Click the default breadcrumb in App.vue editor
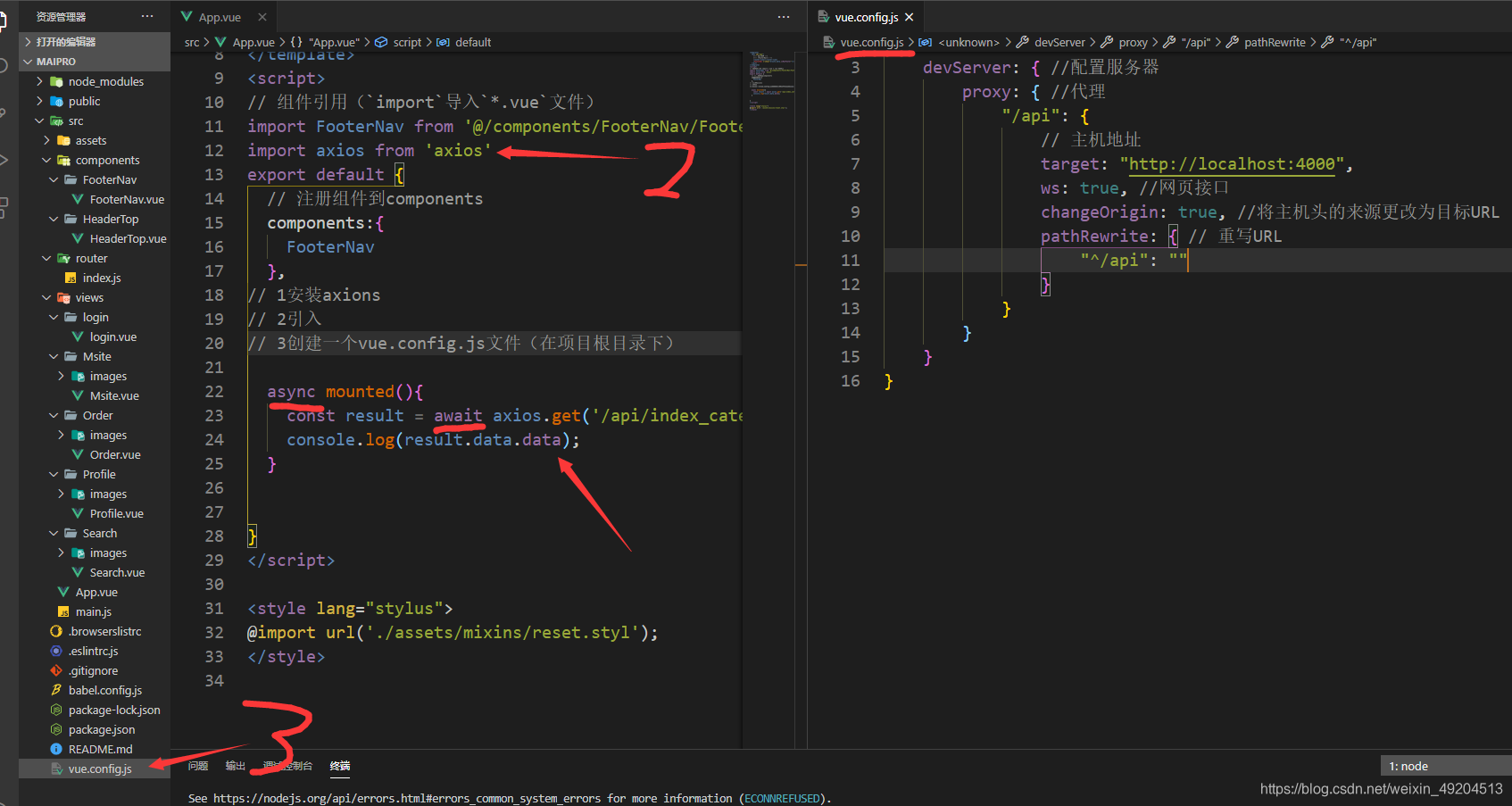The height and width of the screenshot is (806, 1512). click(x=473, y=42)
